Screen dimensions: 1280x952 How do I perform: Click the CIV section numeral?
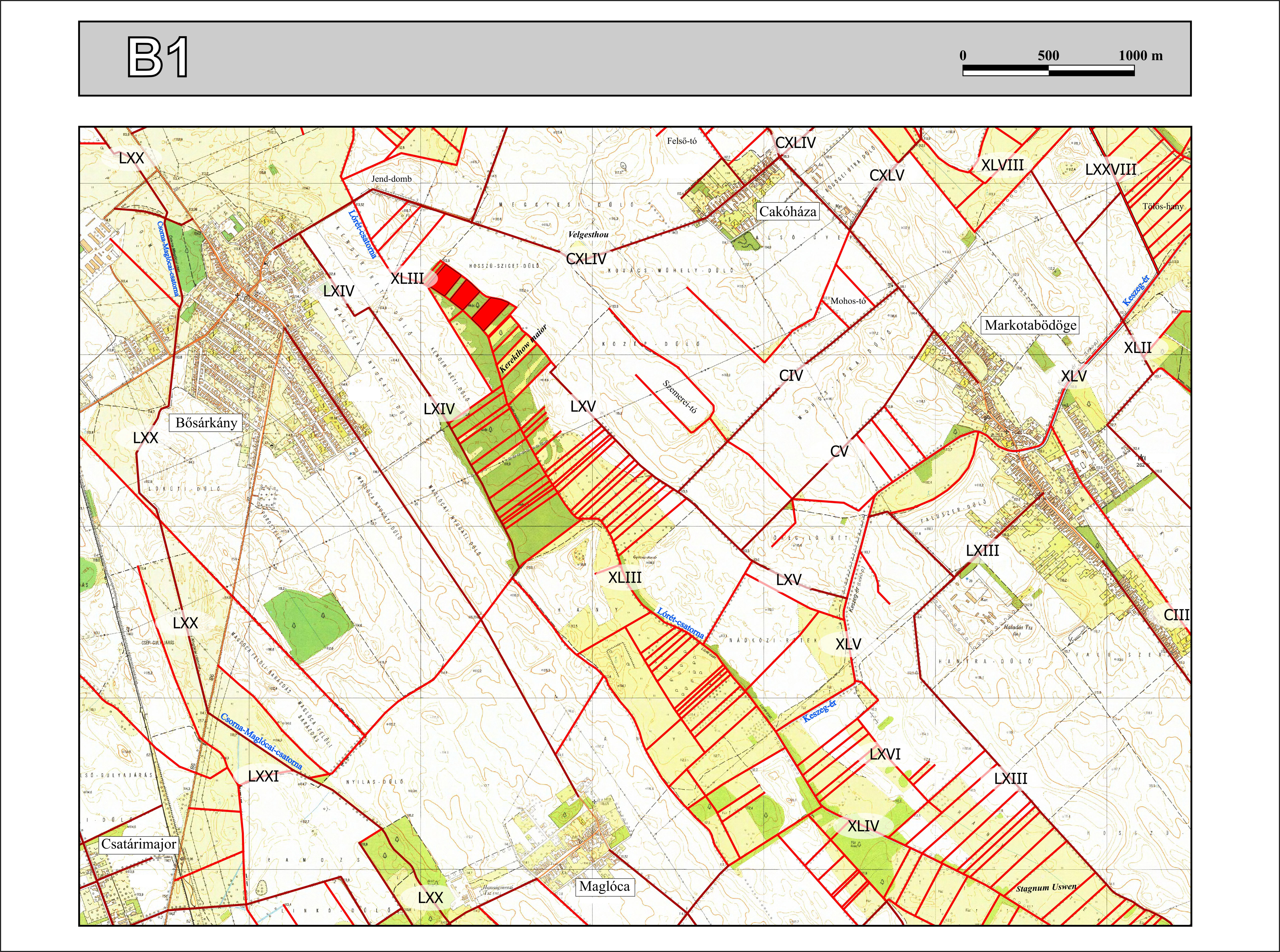pyautogui.click(x=791, y=376)
